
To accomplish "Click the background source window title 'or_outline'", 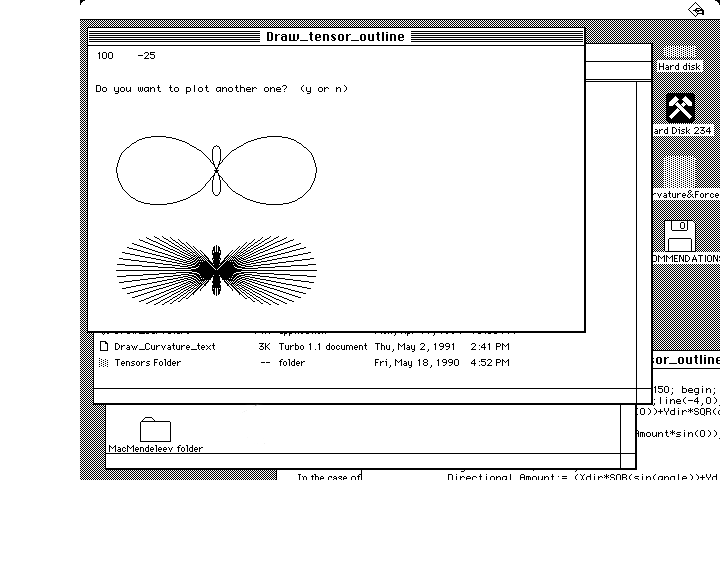I will pos(686,360).
